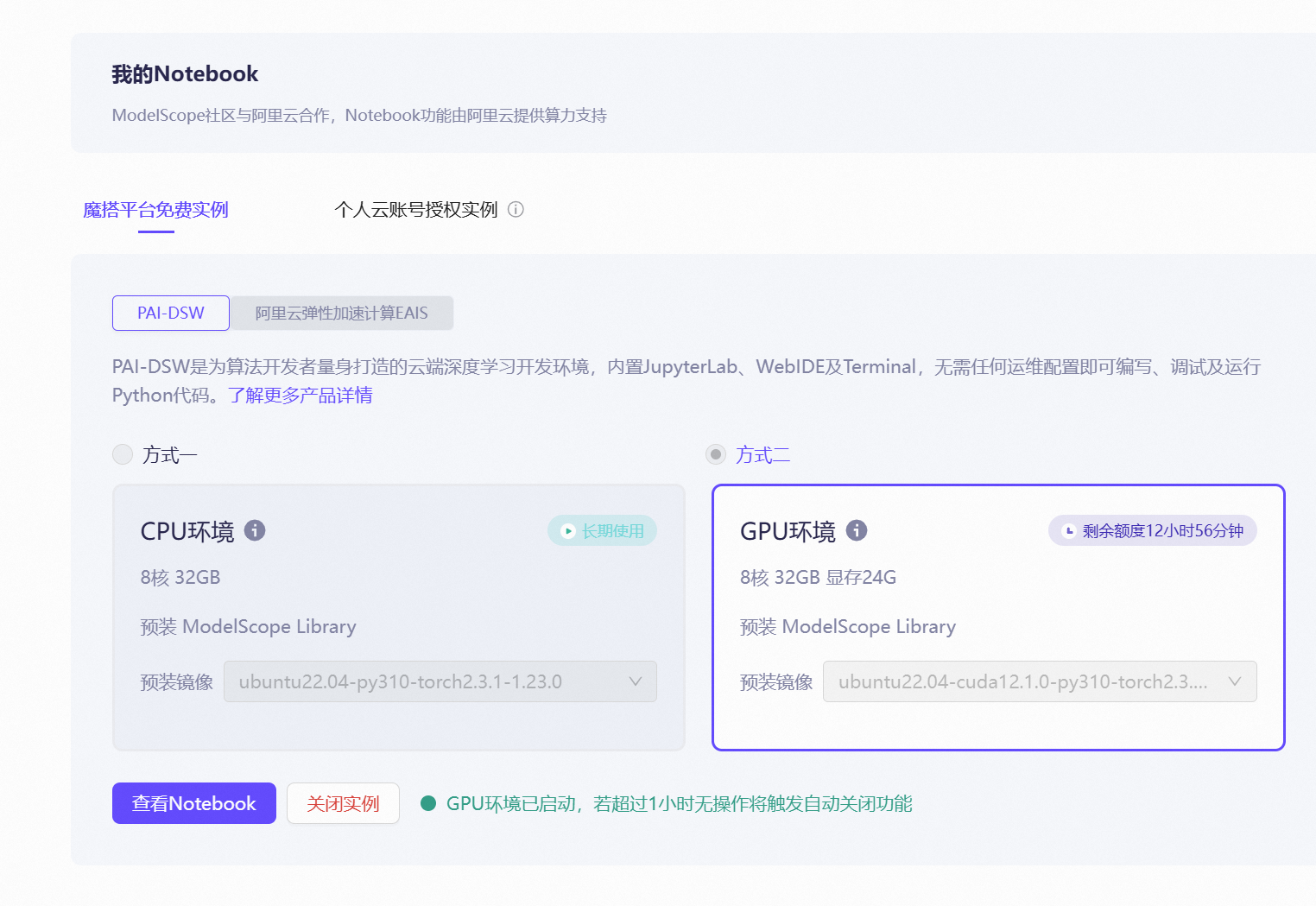Screen dimensions: 1316x906
Task: Select the 方式一 radio button
Action: [x=122, y=453]
